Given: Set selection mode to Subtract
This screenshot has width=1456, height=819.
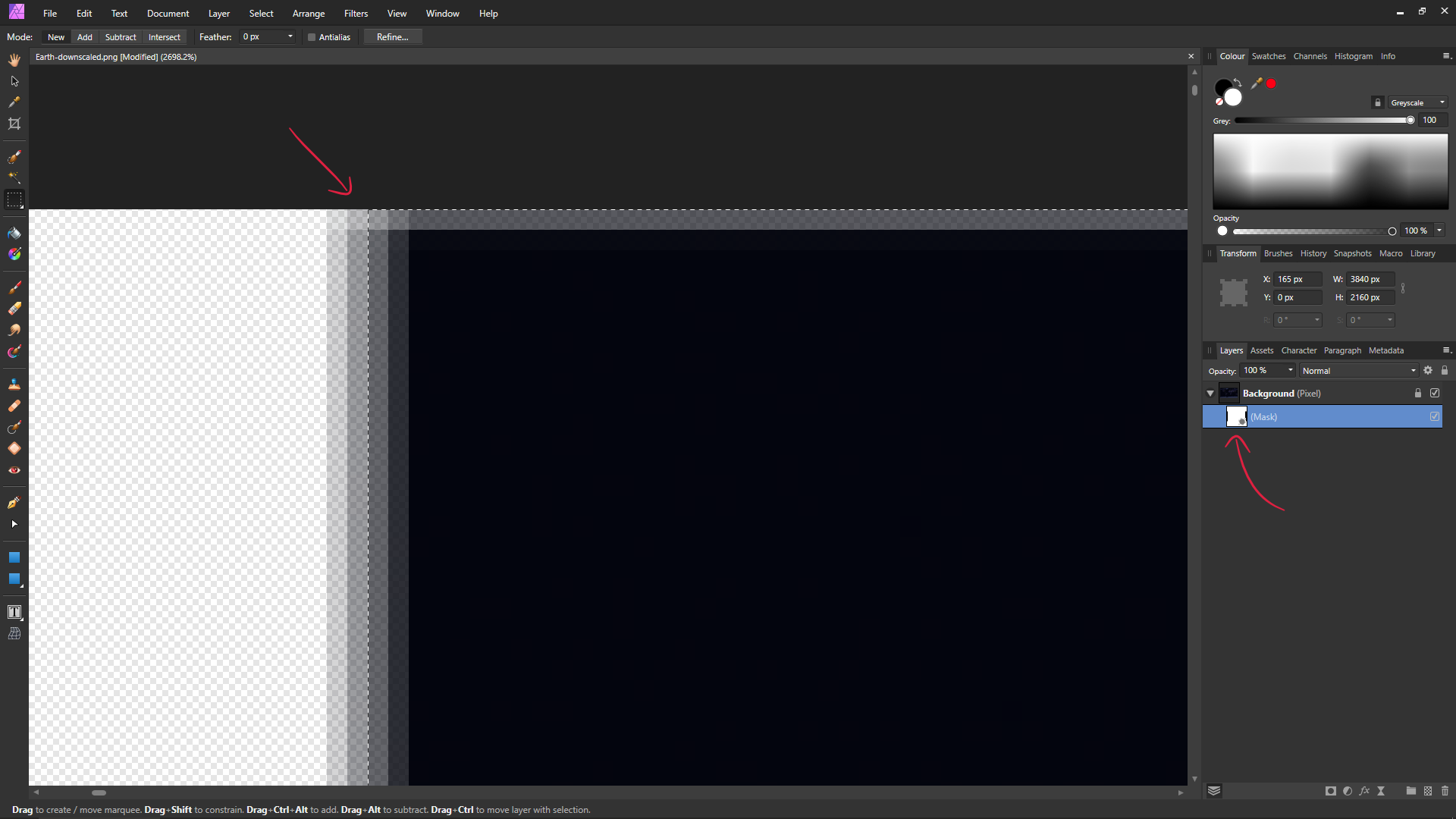Looking at the screenshot, I should [121, 37].
